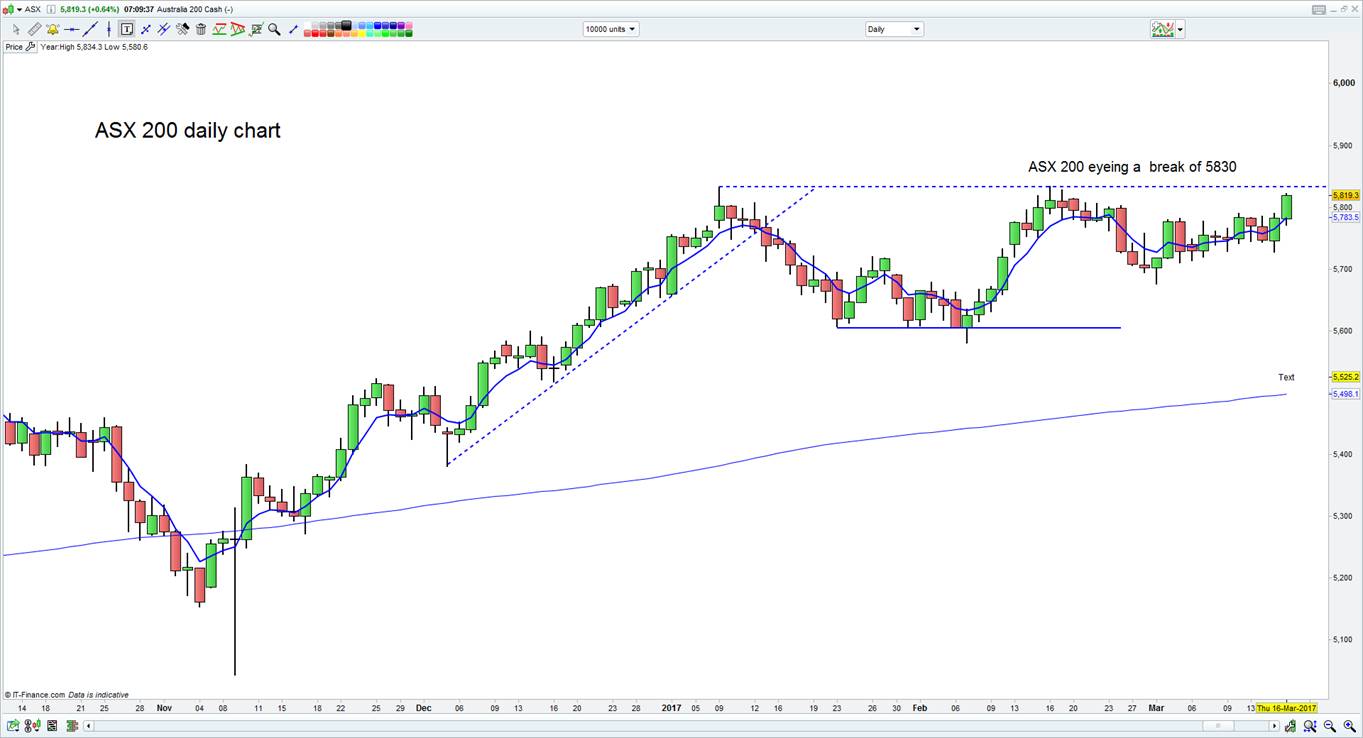Click the ASX instrument icon in title bar
Image resolution: width=1363 pixels, height=738 pixels.
click(9, 9)
